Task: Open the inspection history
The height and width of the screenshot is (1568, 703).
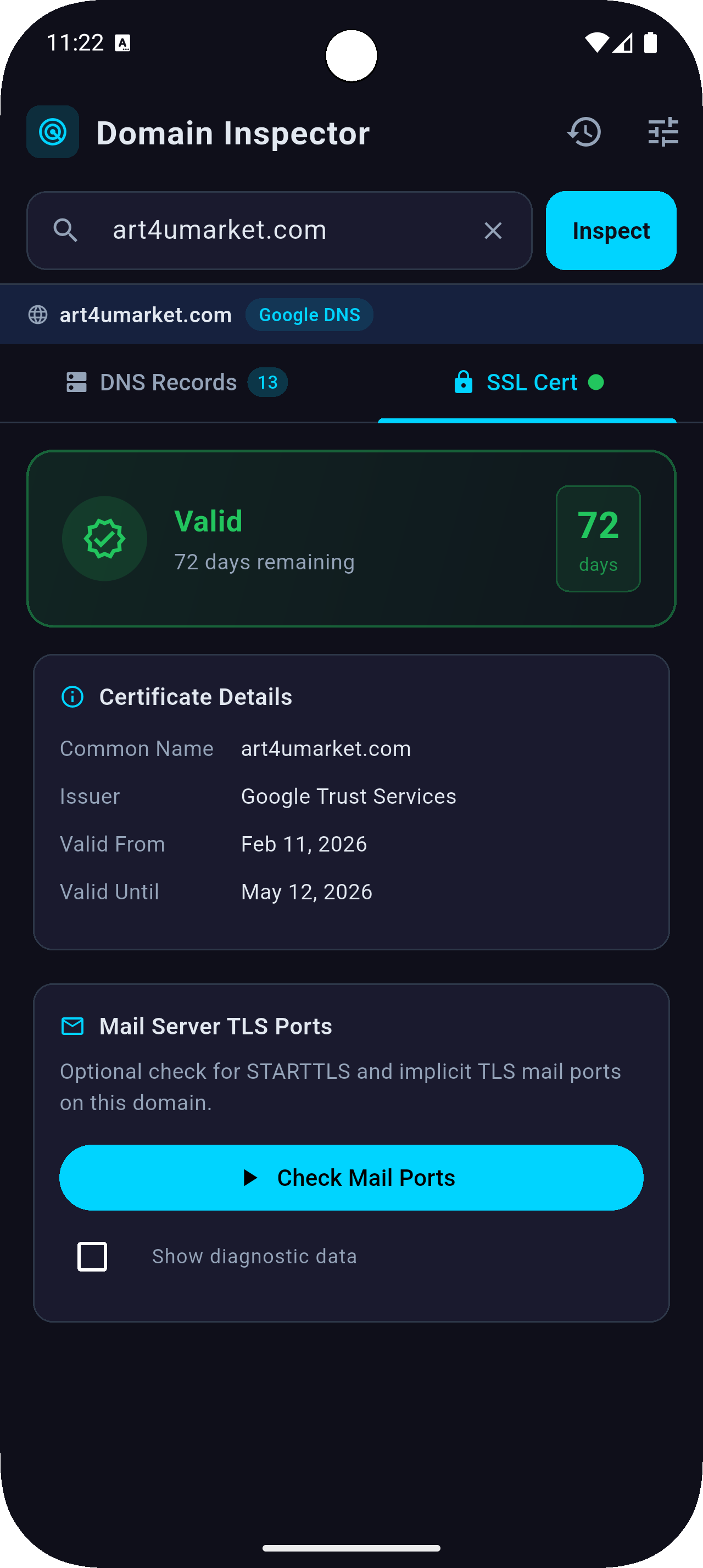Action: click(584, 132)
